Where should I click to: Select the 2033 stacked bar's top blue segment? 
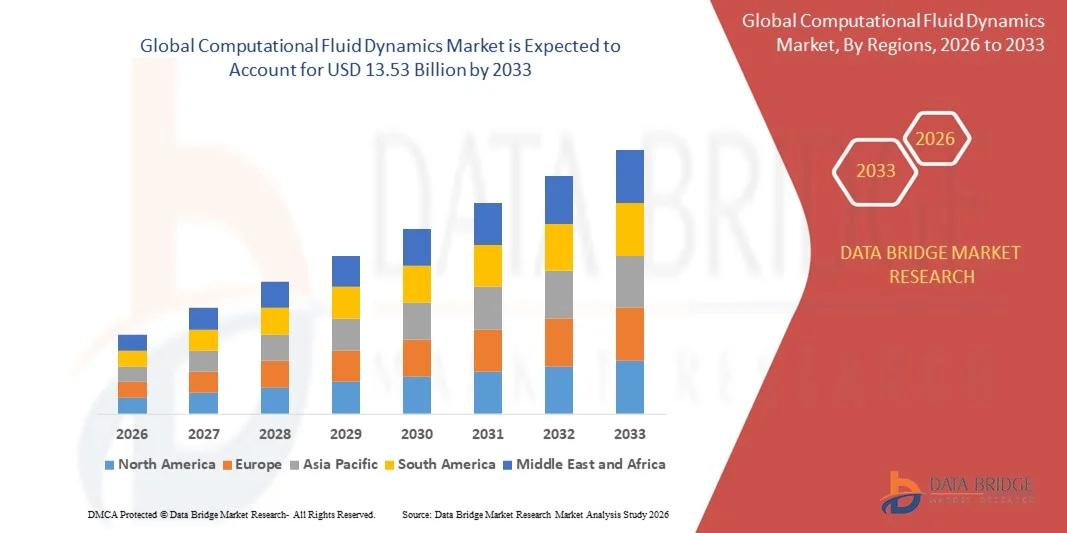point(629,176)
